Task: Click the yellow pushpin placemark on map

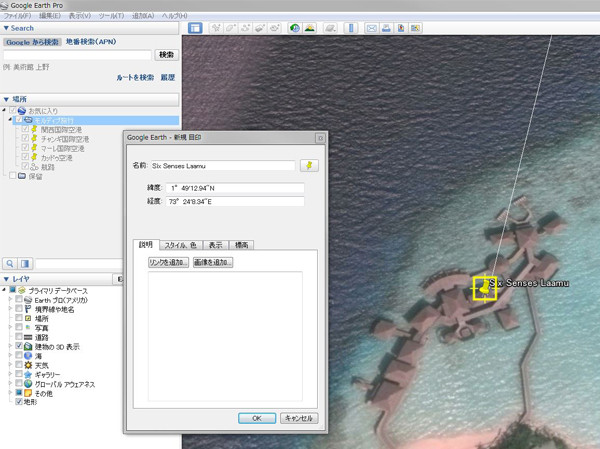Action: click(484, 288)
